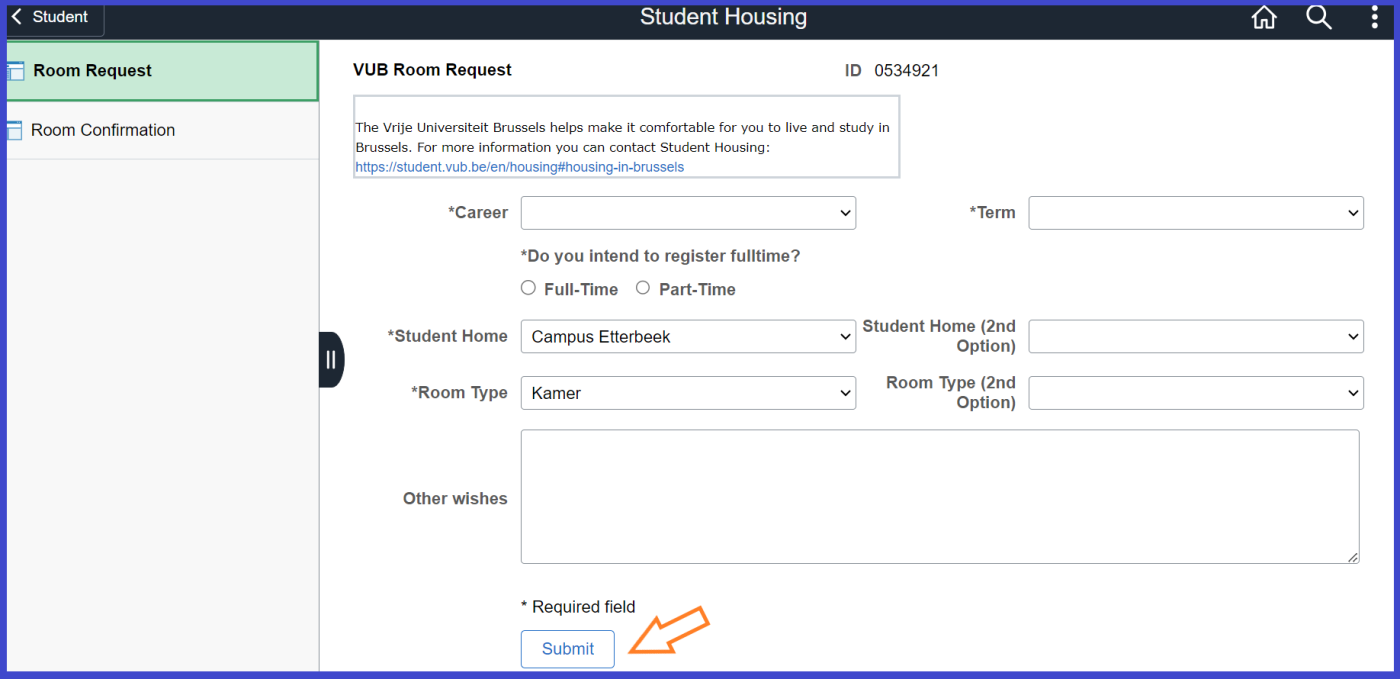Collapse the sidebar navigation handle

tap(331, 360)
